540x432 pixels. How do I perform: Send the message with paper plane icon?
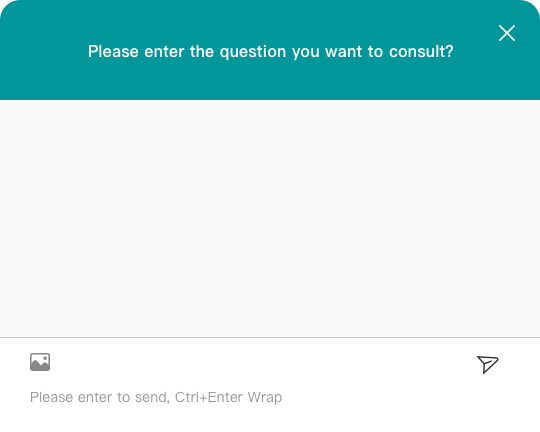(487, 364)
